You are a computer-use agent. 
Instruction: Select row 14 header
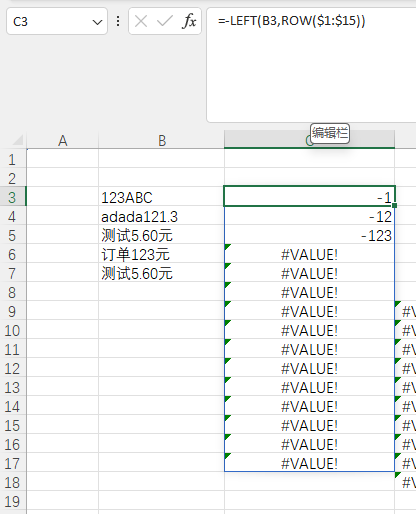(x=13, y=407)
